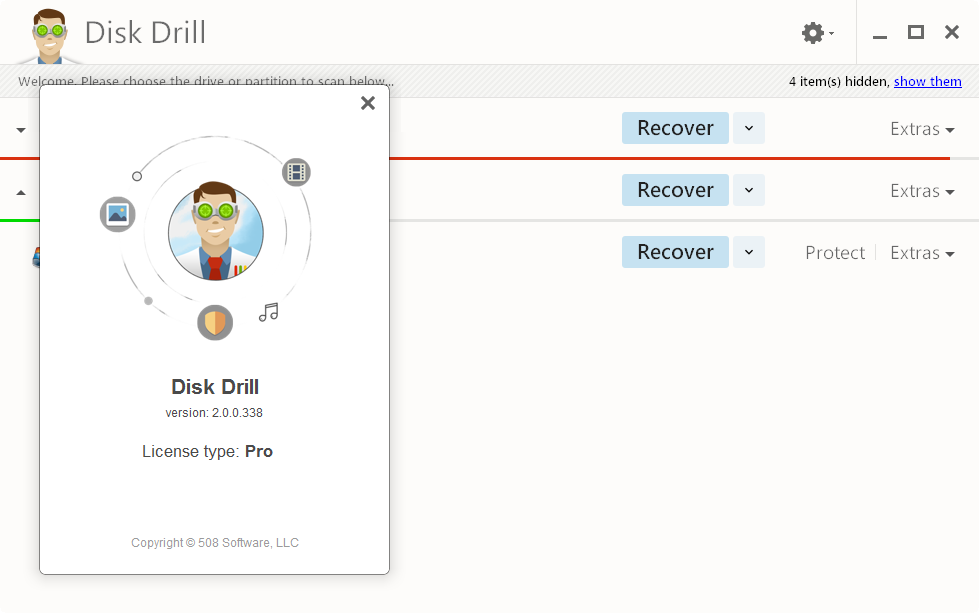Click the 'version: 2.0.0.338' text
The height and width of the screenshot is (613, 979).
214,413
